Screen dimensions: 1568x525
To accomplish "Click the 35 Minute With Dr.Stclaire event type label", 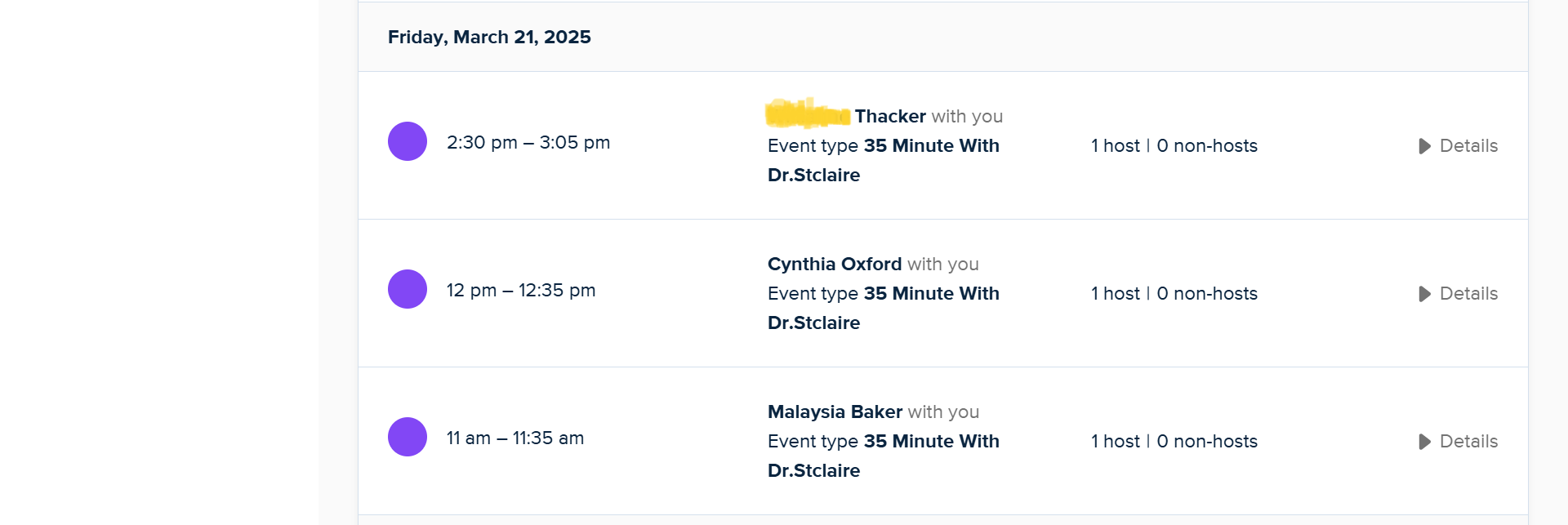I will coord(932,145).
